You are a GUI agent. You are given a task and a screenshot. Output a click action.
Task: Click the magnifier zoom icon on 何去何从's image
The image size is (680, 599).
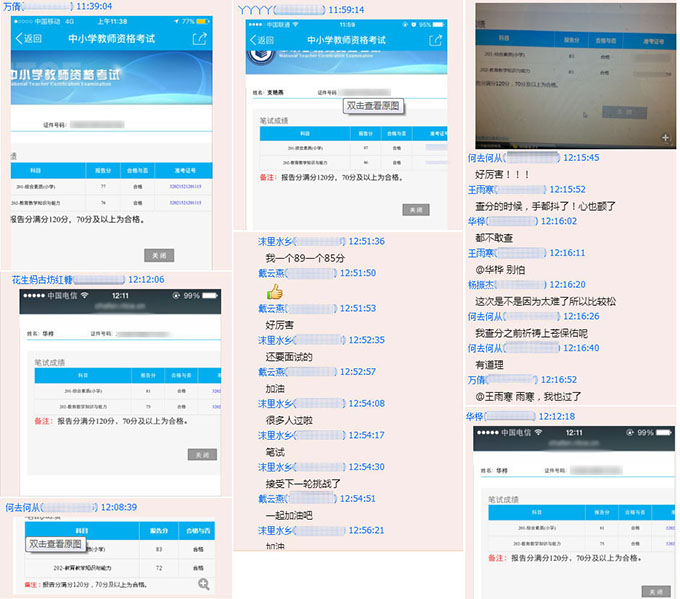tap(204, 584)
